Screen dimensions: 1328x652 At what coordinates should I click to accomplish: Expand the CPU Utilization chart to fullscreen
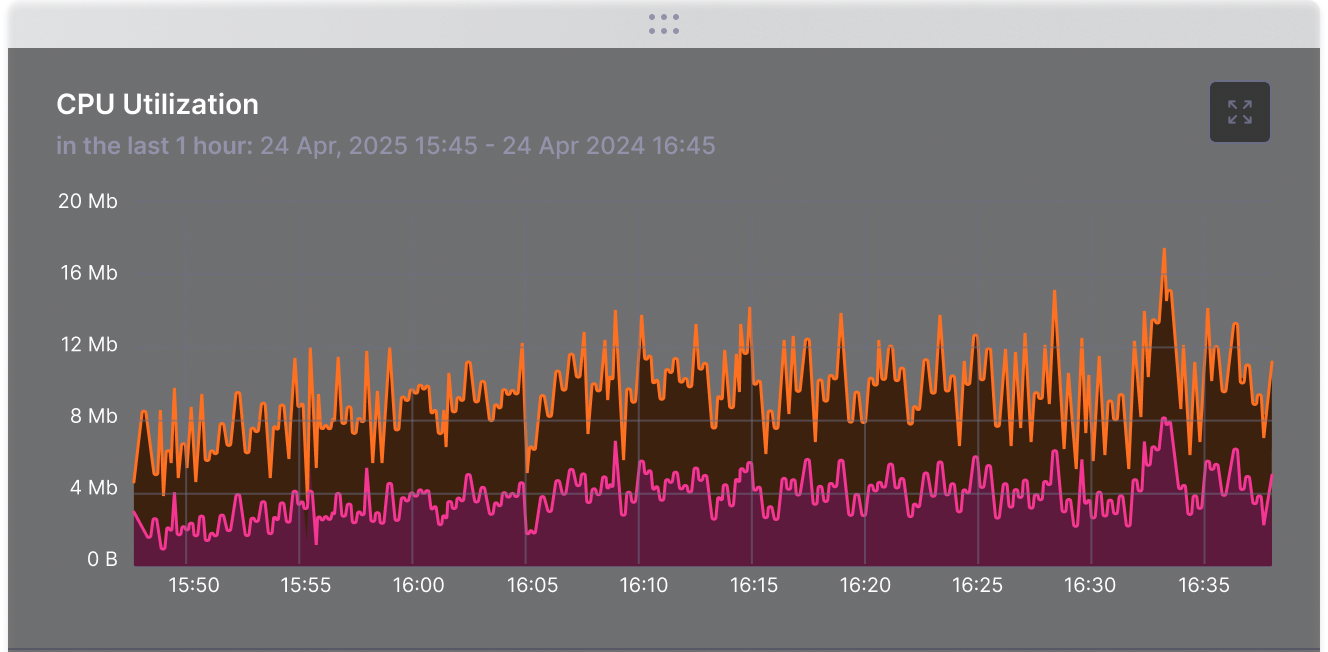point(1240,112)
